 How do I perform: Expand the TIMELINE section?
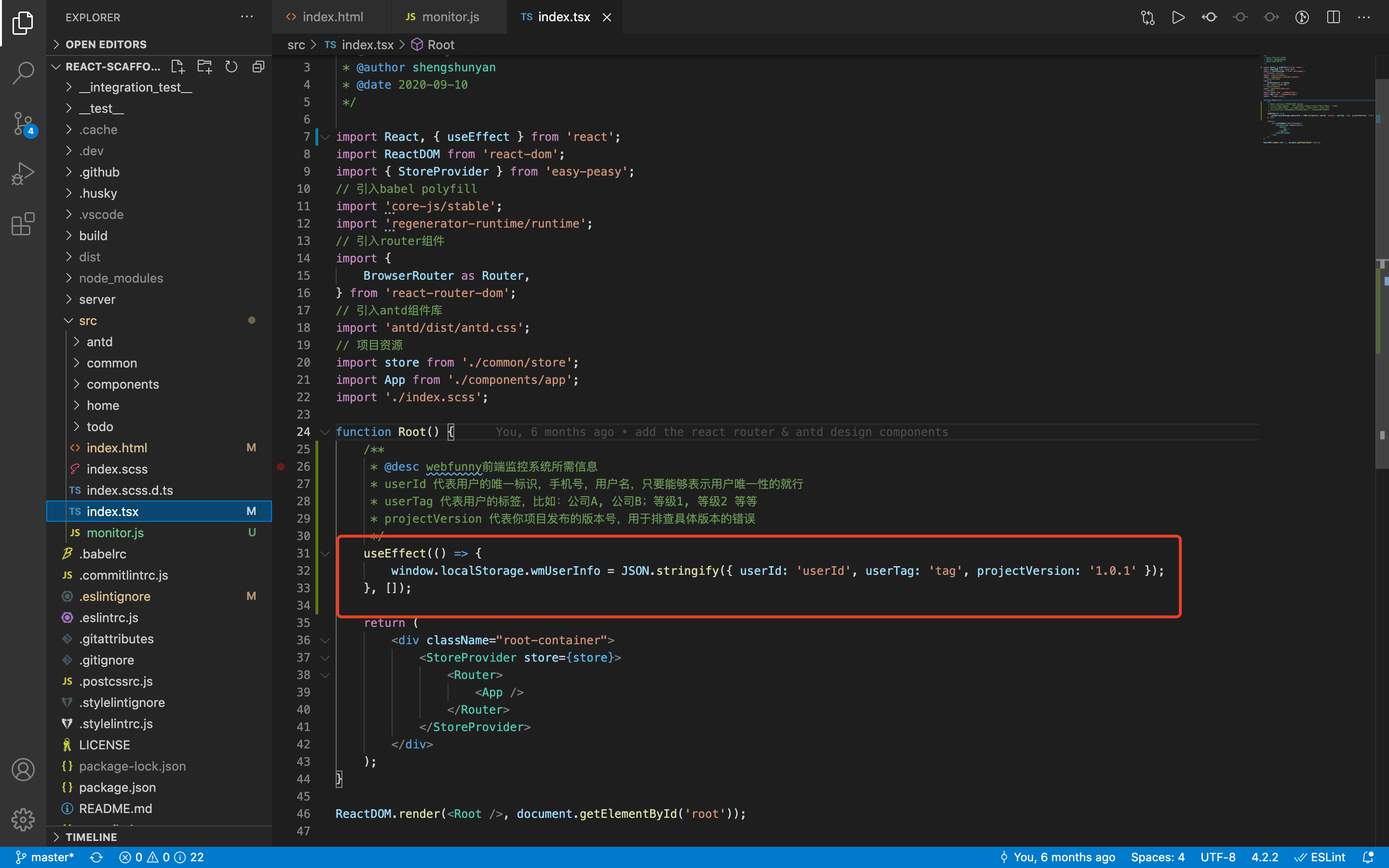tap(91, 837)
